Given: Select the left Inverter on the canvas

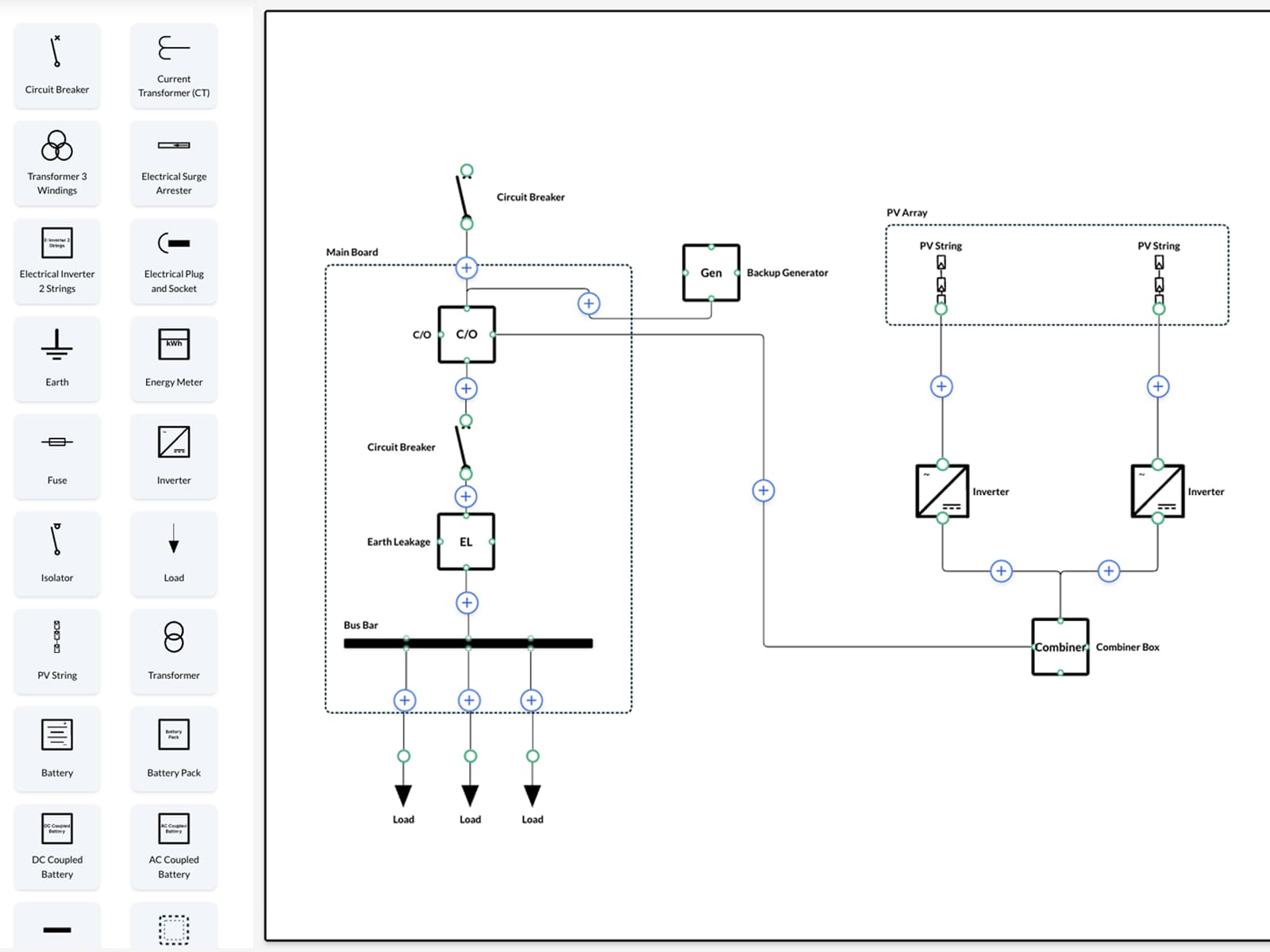Looking at the screenshot, I should [x=942, y=491].
